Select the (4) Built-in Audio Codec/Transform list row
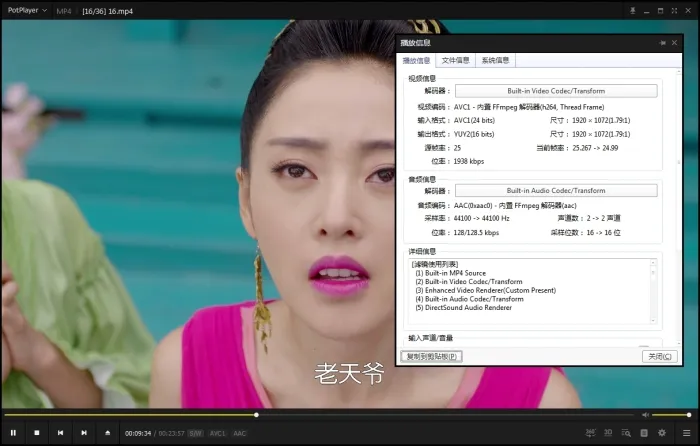 click(469, 299)
